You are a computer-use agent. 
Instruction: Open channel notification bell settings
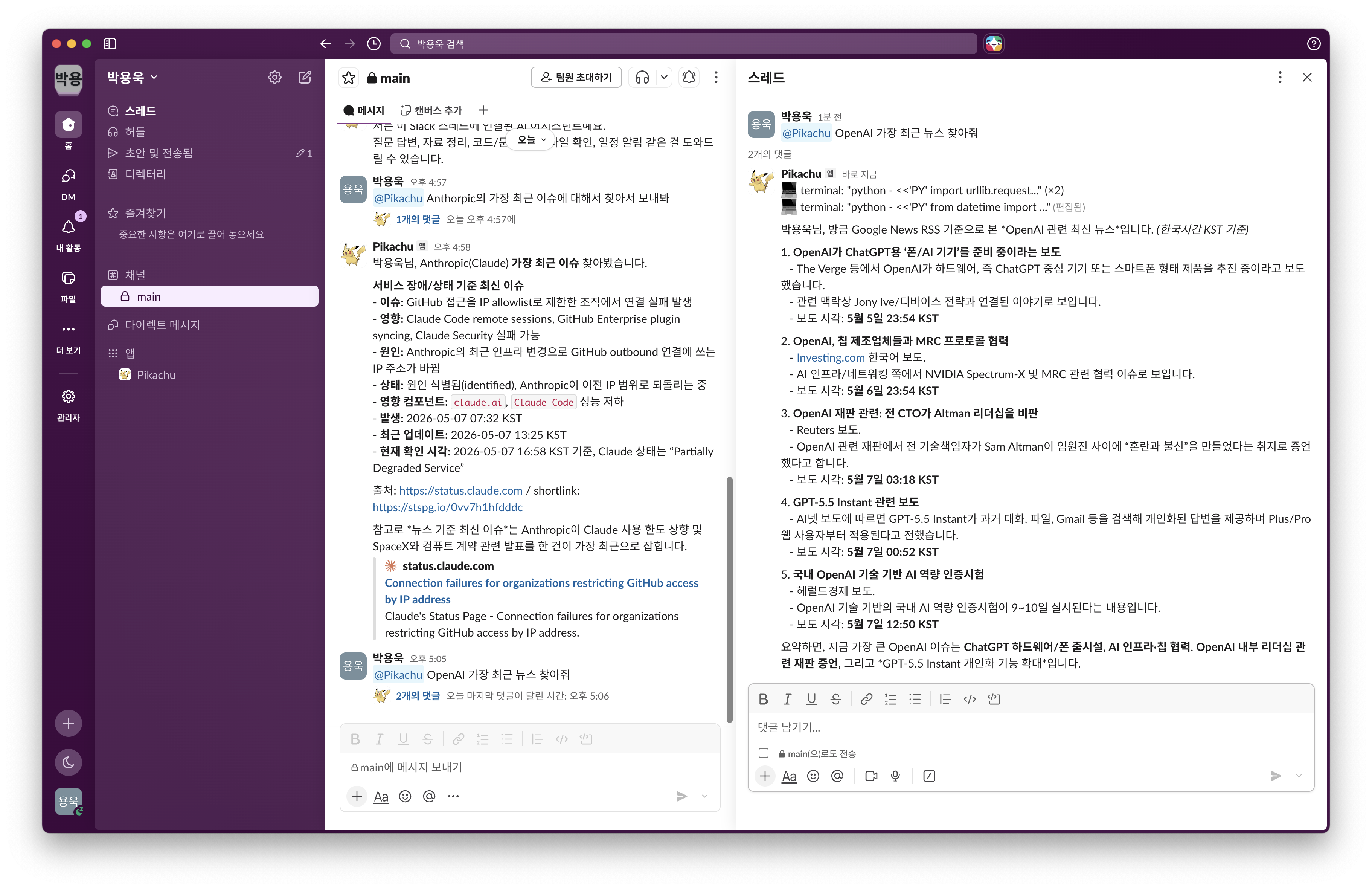pyautogui.click(x=689, y=77)
